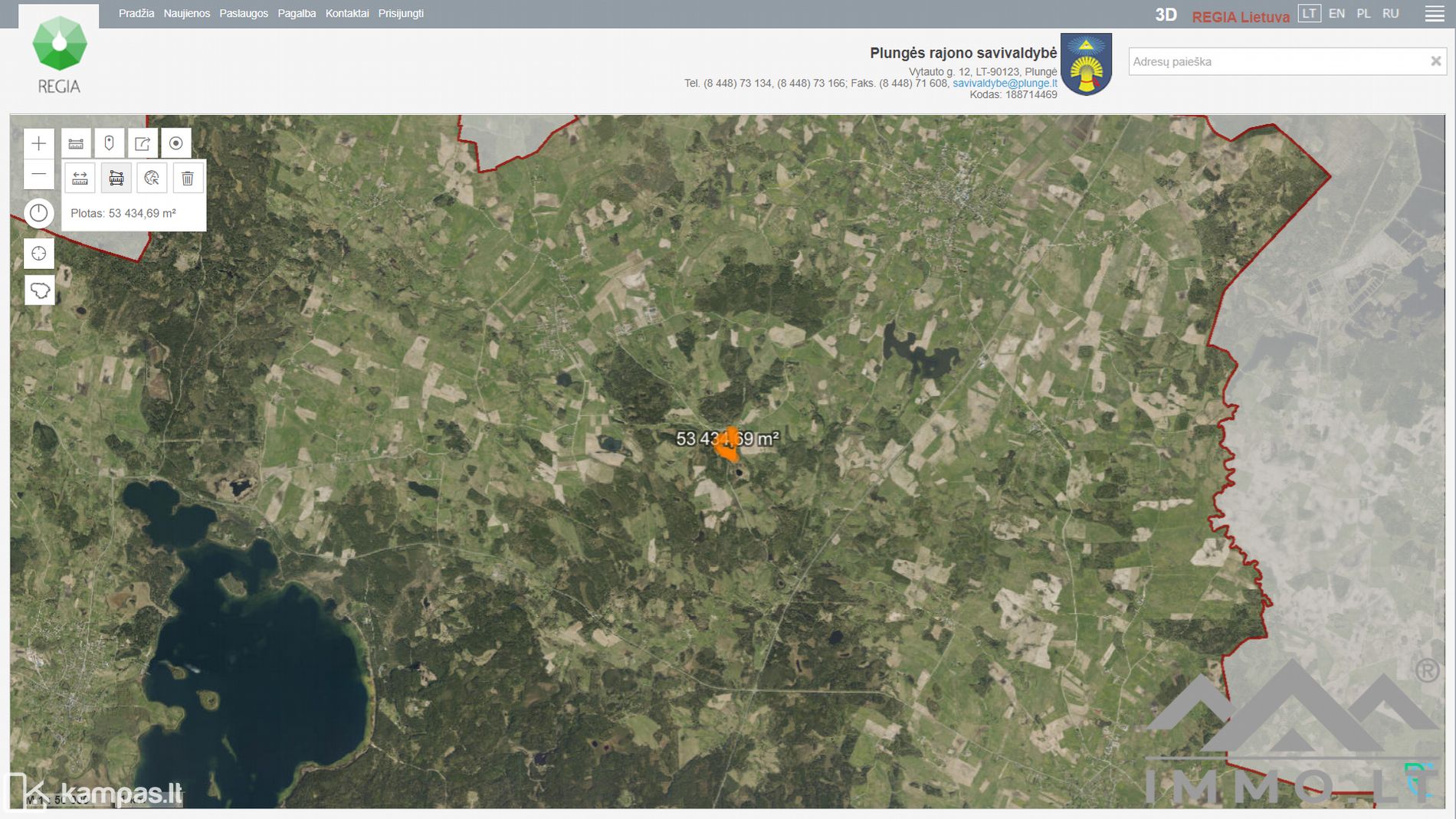The width and height of the screenshot is (1456, 819).
Task: Open the hamburger menu in top bar
Action: (x=1434, y=14)
